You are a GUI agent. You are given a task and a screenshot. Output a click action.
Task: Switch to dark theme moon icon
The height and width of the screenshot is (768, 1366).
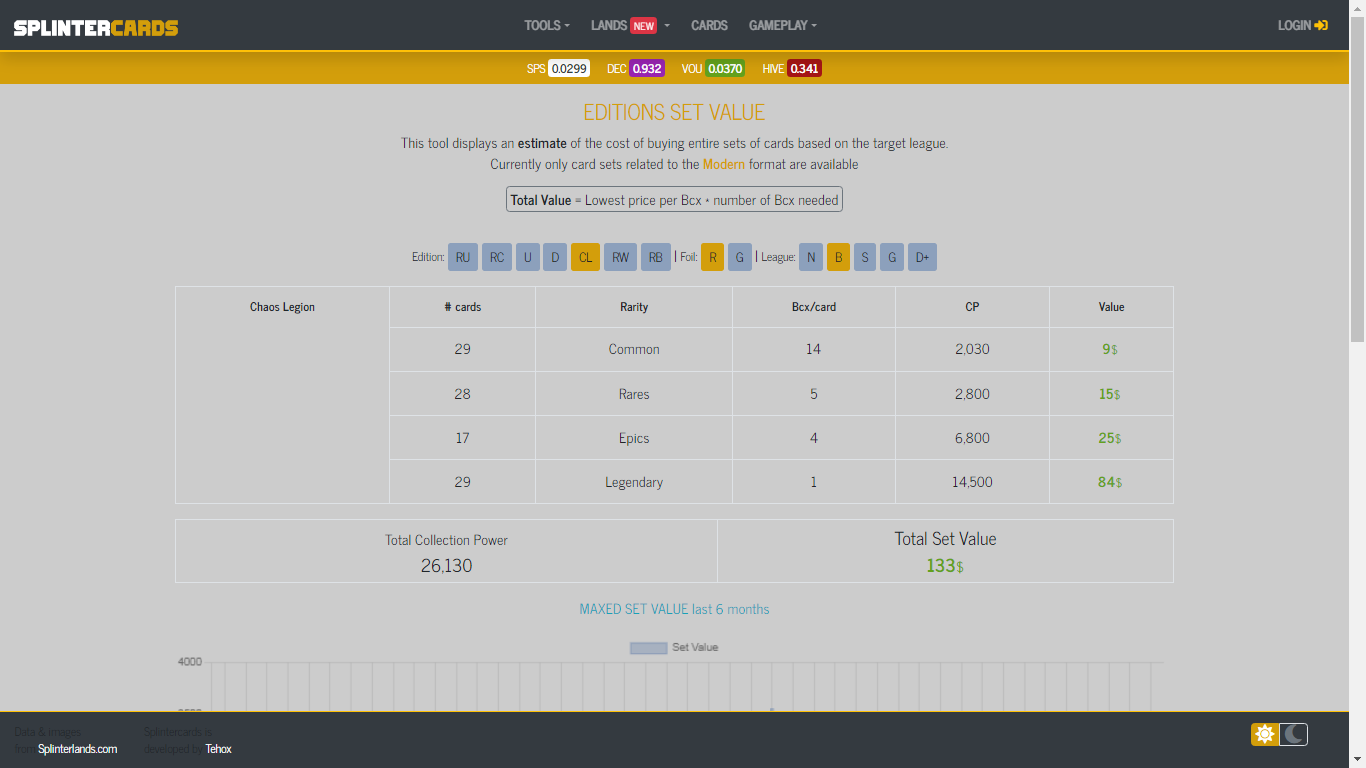coord(1294,735)
